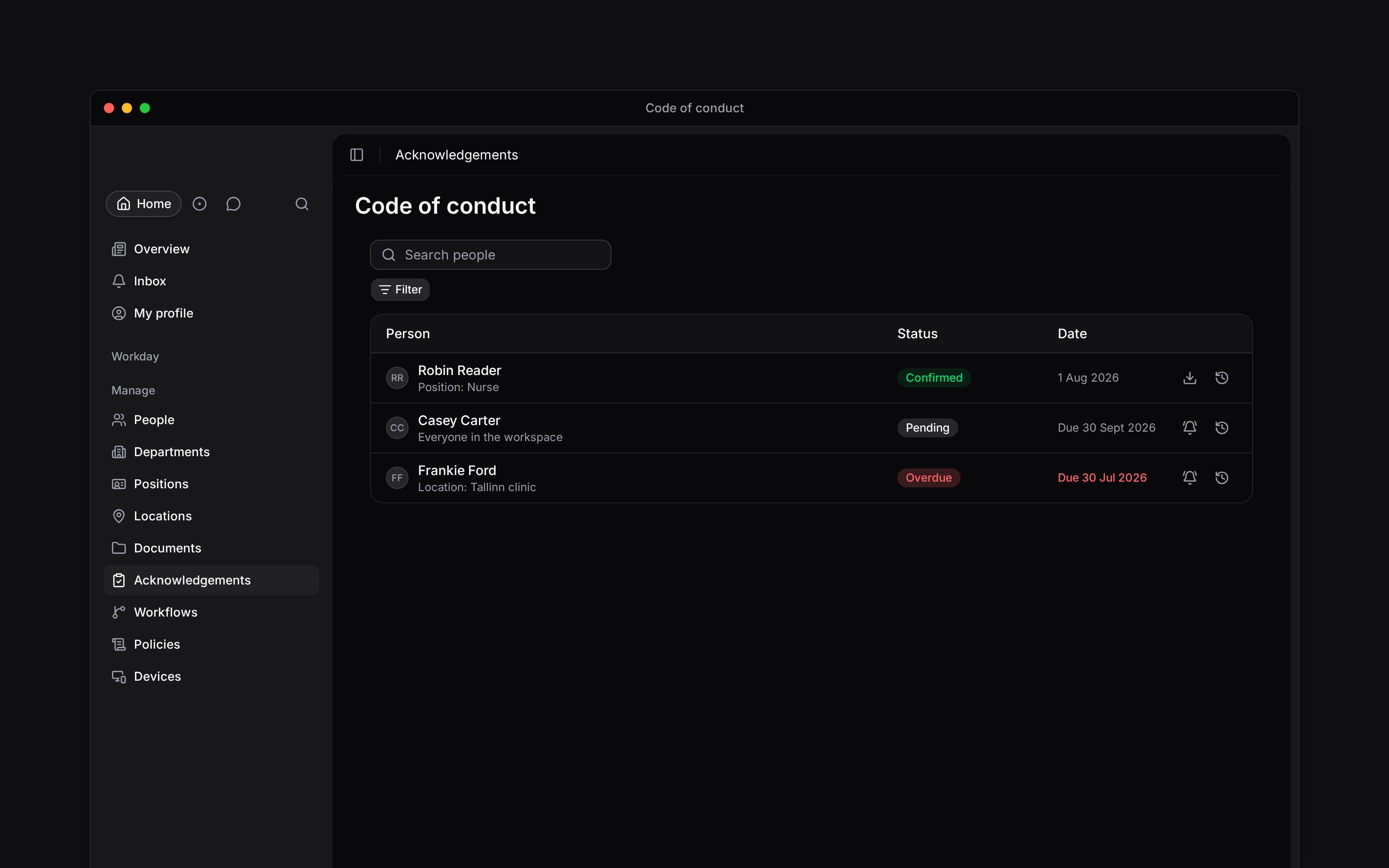Viewport: 1389px width, 868px height.
Task: Send reminder bell to Casey Carter
Action: [1190, 428]
